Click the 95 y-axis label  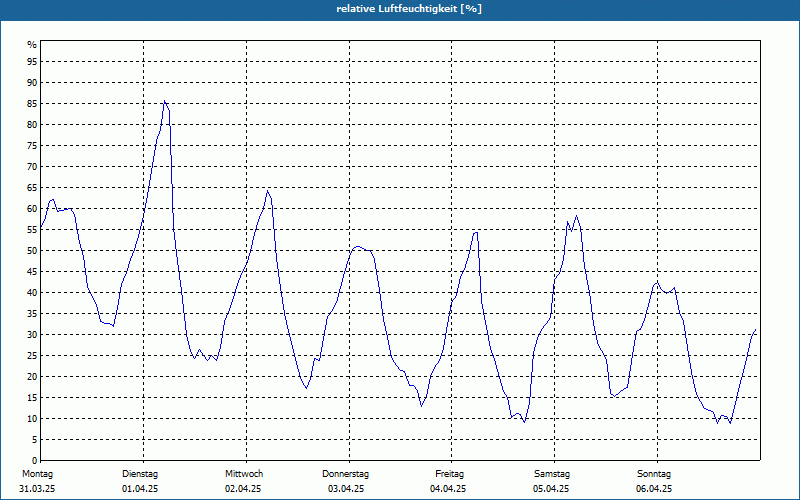pos(32,62)
